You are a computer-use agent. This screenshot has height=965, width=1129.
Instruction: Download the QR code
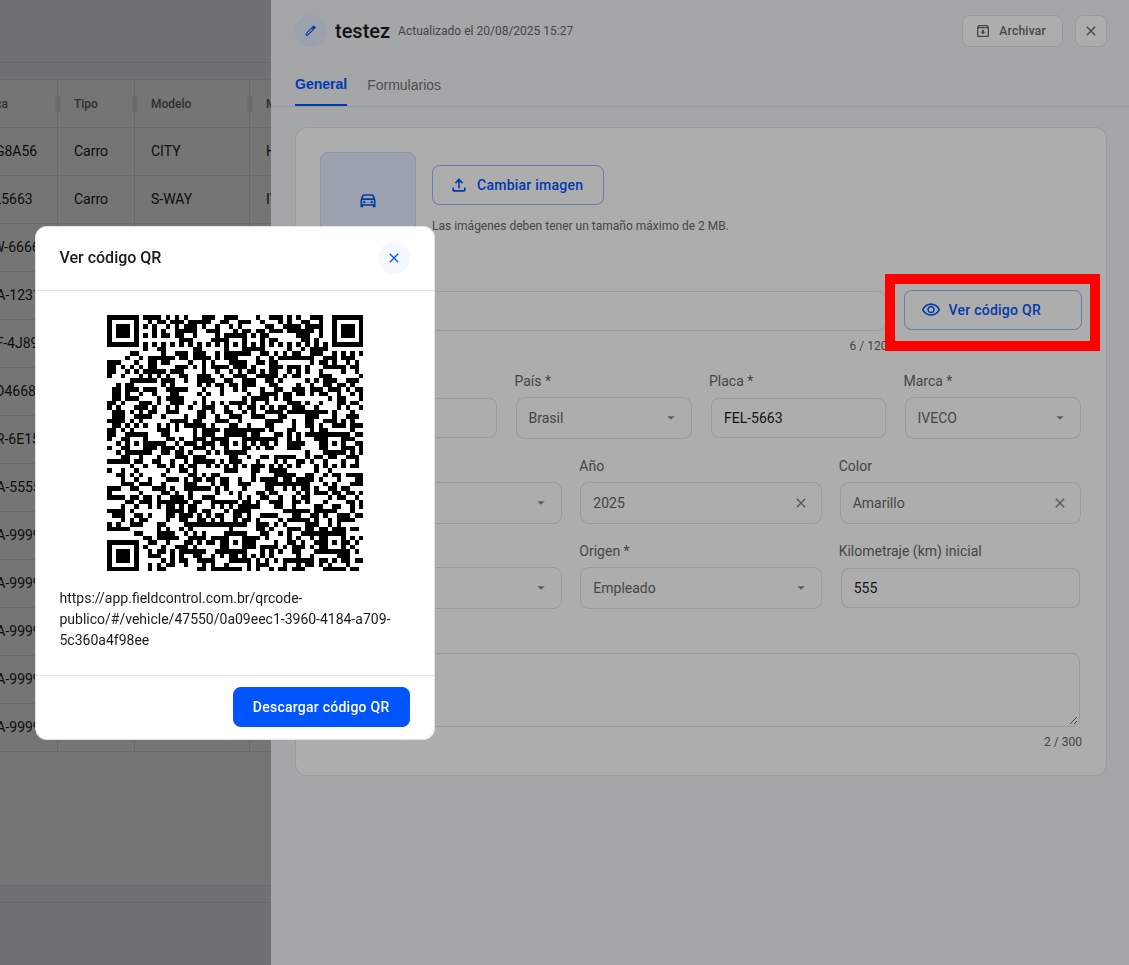click(x=321, y=707)
